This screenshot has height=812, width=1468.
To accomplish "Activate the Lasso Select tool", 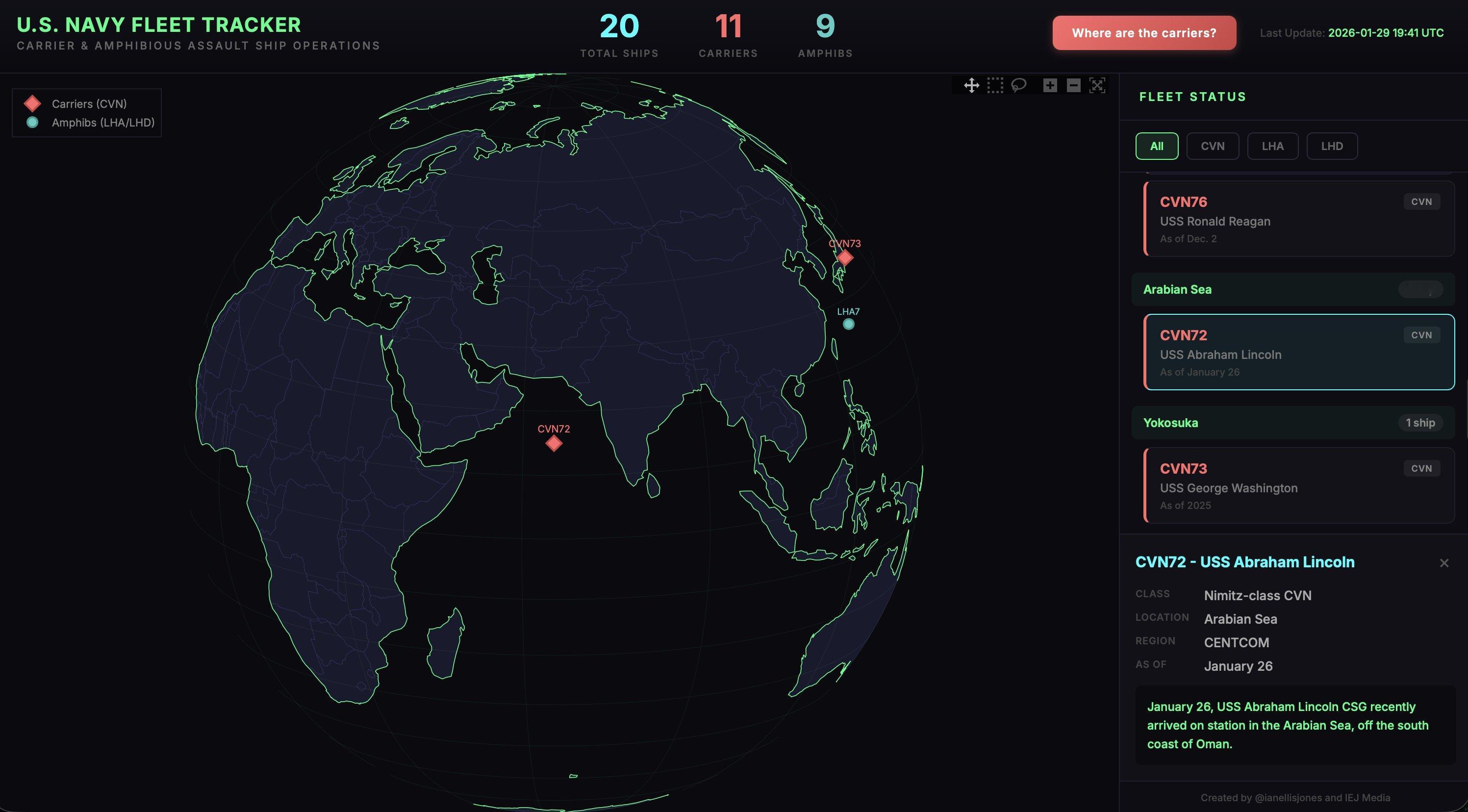I will coord(1018,85).
